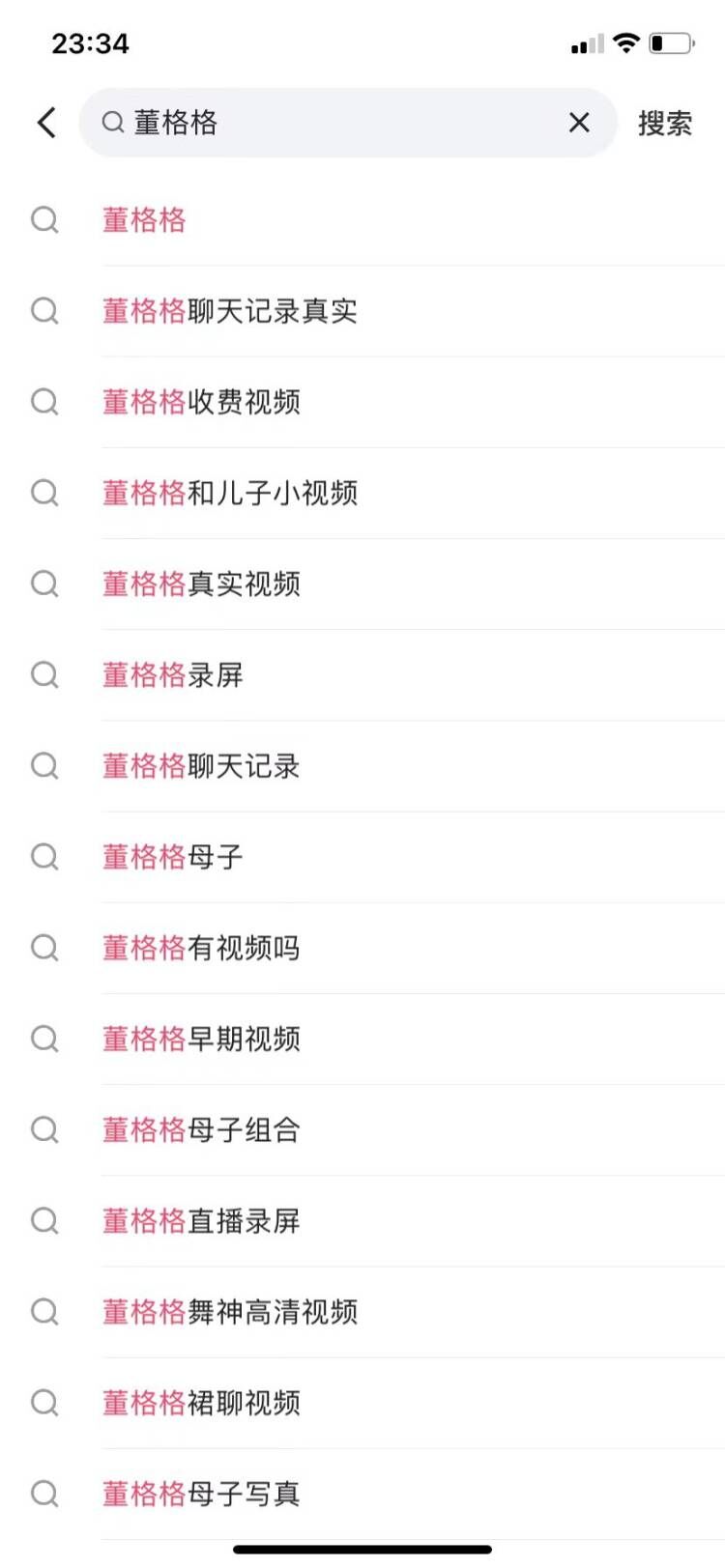Tap magnifier icon beside 董格格和儿子小视频

point(44,494)
